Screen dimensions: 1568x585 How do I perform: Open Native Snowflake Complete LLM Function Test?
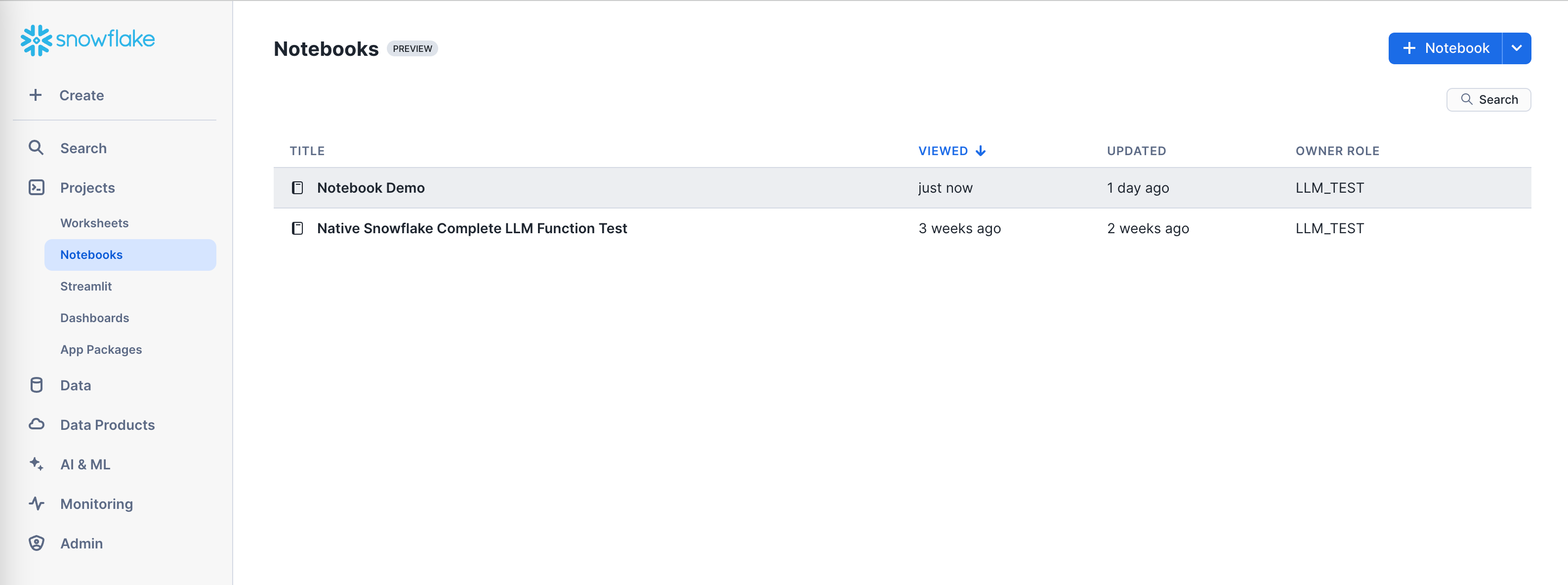[x=472, y=228]
